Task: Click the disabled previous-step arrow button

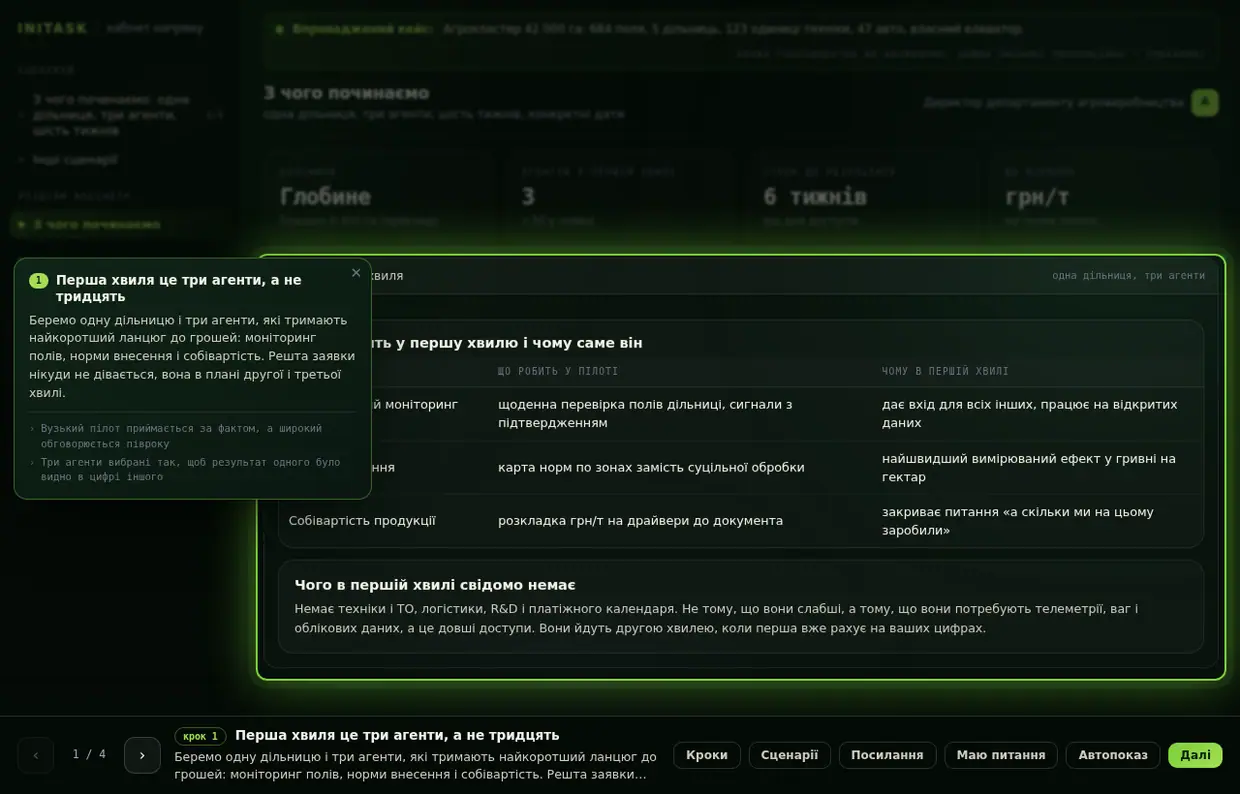Action: point(36,755)
